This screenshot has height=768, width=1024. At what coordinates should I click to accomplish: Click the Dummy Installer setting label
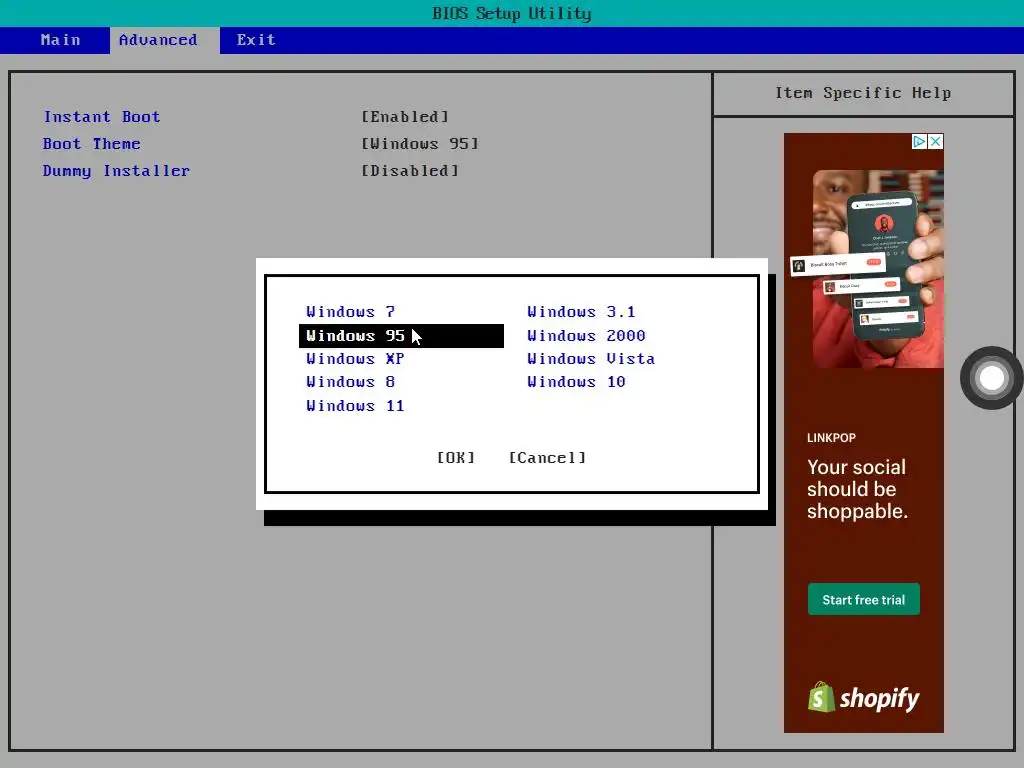(116, 171)
